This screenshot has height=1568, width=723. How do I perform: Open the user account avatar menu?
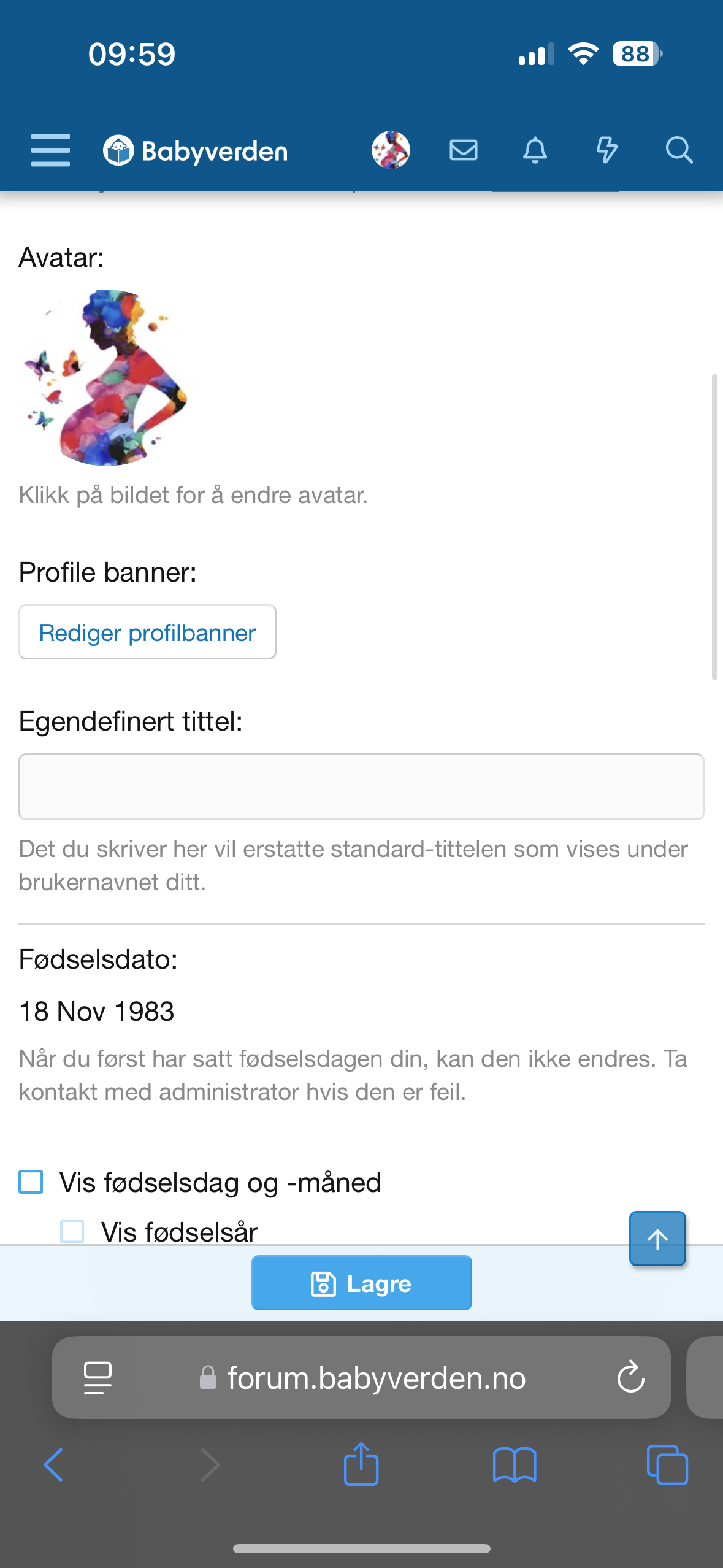click(391, 150)
